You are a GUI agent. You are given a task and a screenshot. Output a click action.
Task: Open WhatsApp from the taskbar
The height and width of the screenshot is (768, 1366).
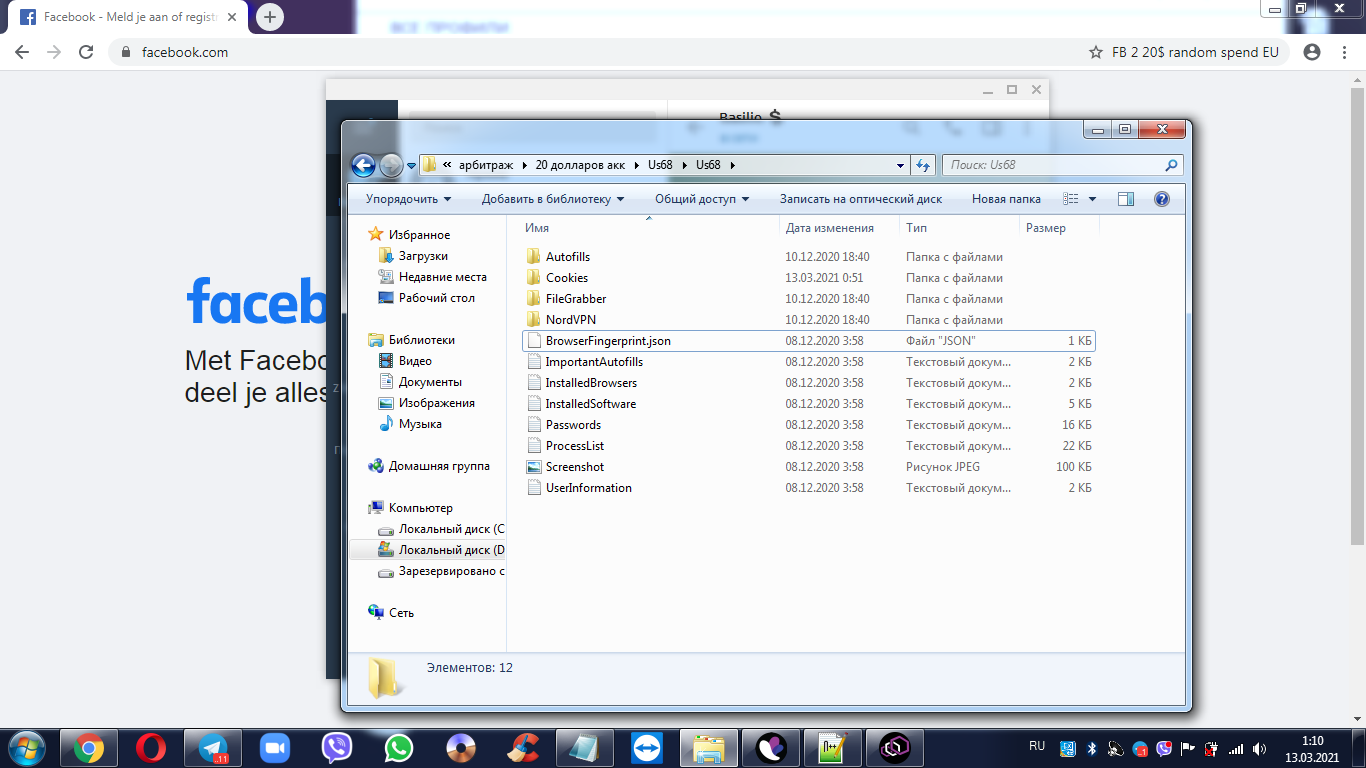tap(399, 748)
